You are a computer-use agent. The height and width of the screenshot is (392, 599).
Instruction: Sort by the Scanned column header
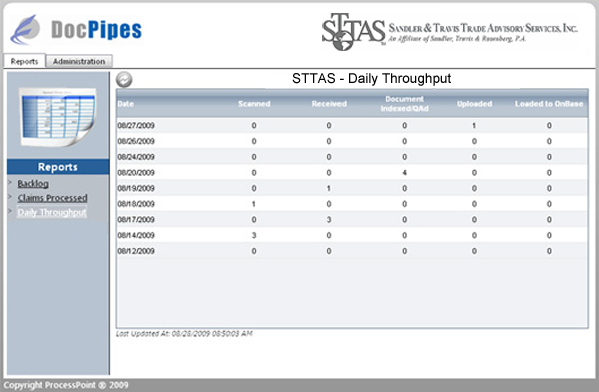click(x=254, y=104)
